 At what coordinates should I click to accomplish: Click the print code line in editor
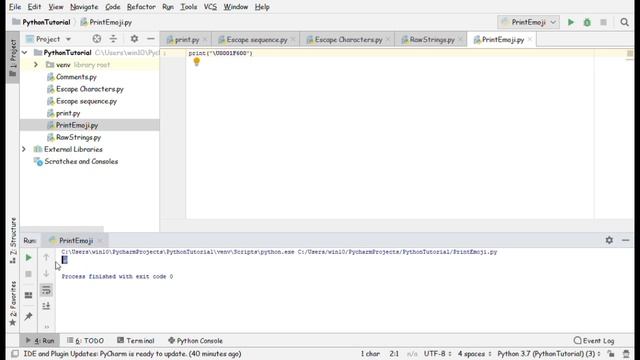click(x=220, y=53)
